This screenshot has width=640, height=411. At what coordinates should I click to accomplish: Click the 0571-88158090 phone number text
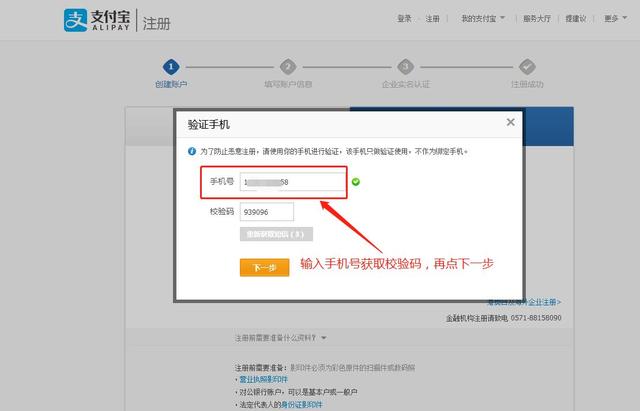pyautogui.click(x=536, y=318)
